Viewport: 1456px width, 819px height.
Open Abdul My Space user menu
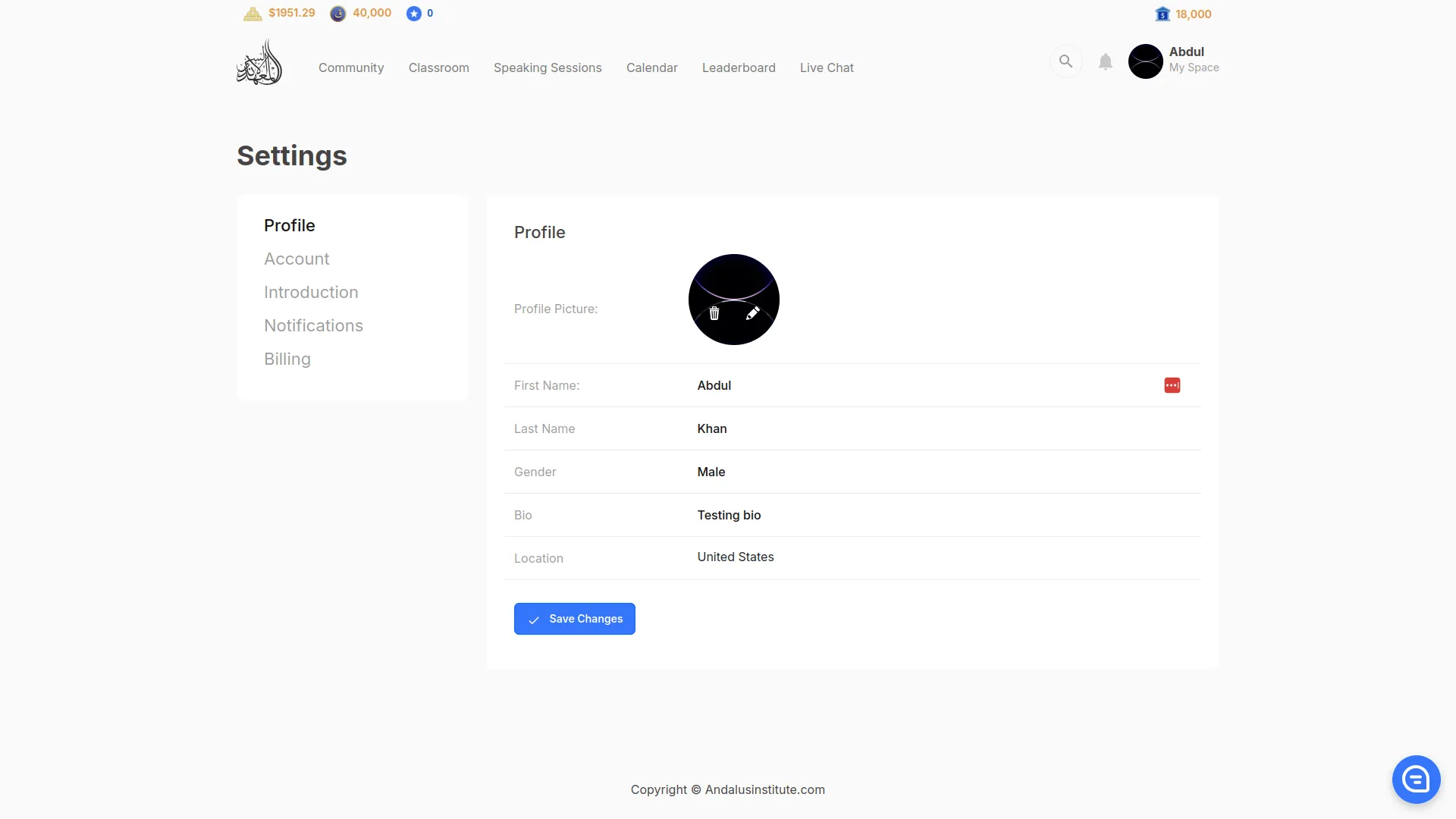click(x=1174, y=61)
